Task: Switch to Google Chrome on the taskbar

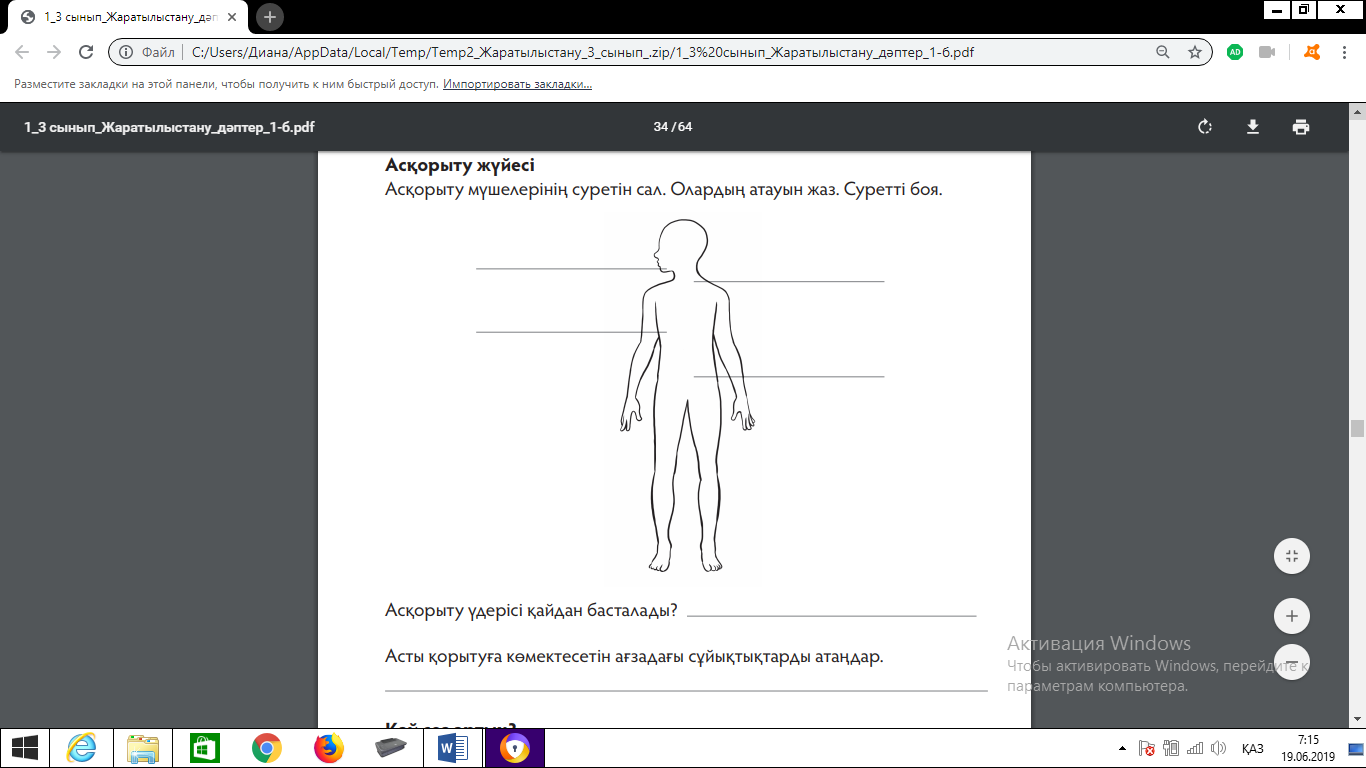Action: coord(266,748)
